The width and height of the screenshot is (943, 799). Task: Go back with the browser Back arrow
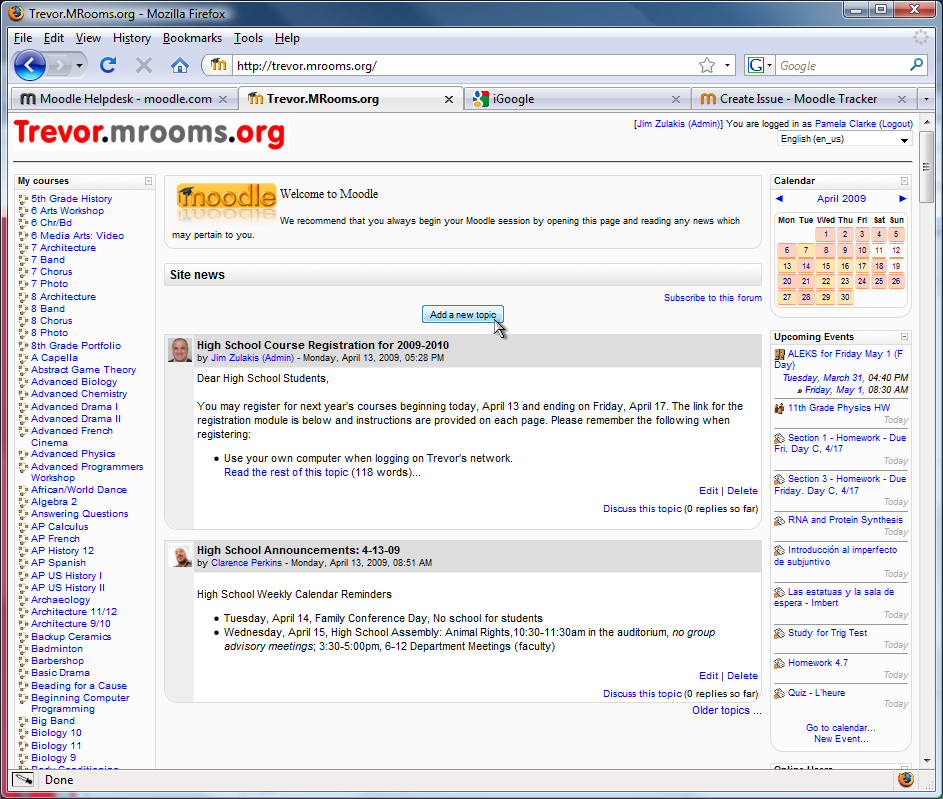pyautogui.click(x=29, y=65)
